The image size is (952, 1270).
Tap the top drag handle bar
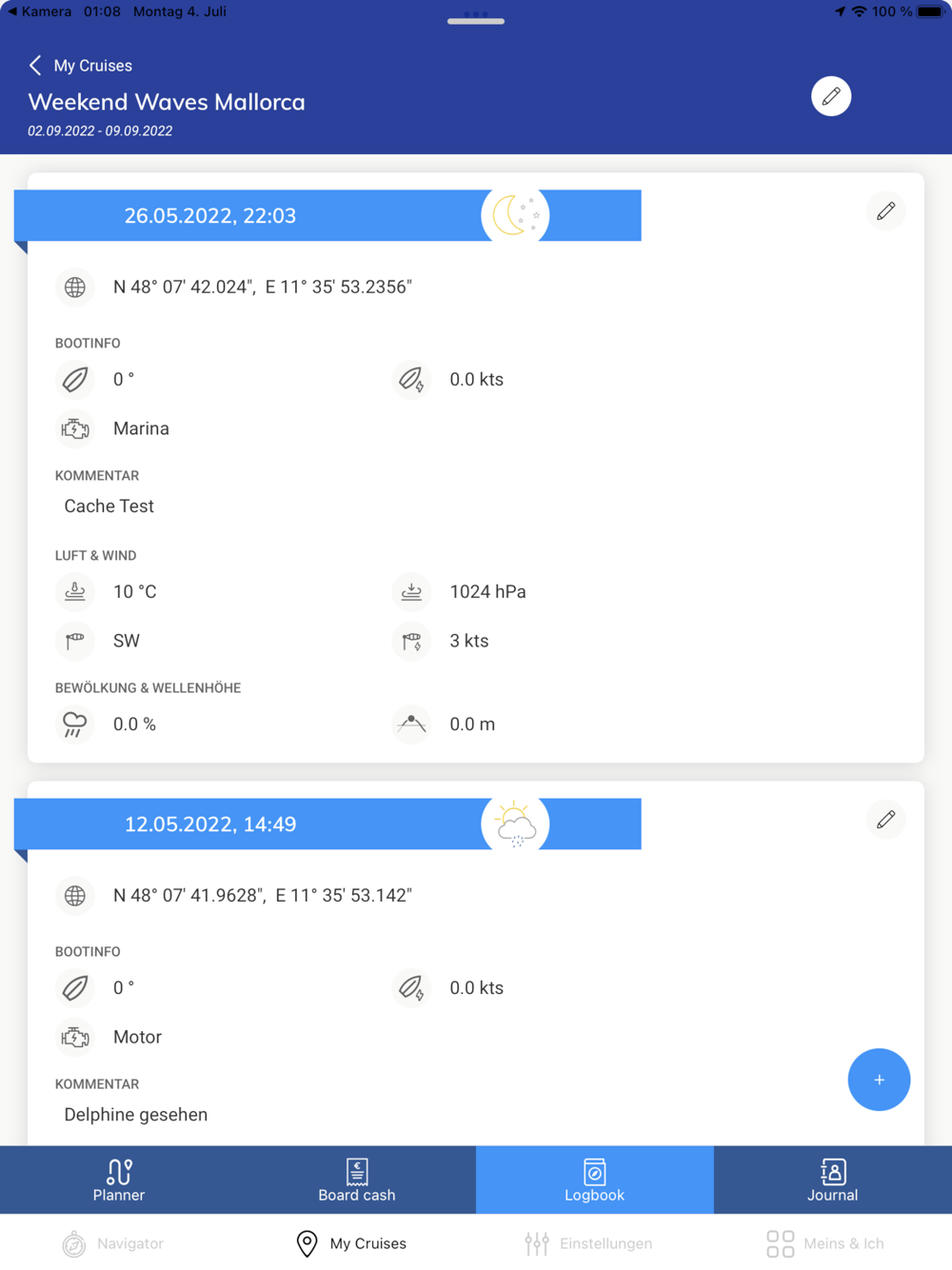(x=476, y=21)
